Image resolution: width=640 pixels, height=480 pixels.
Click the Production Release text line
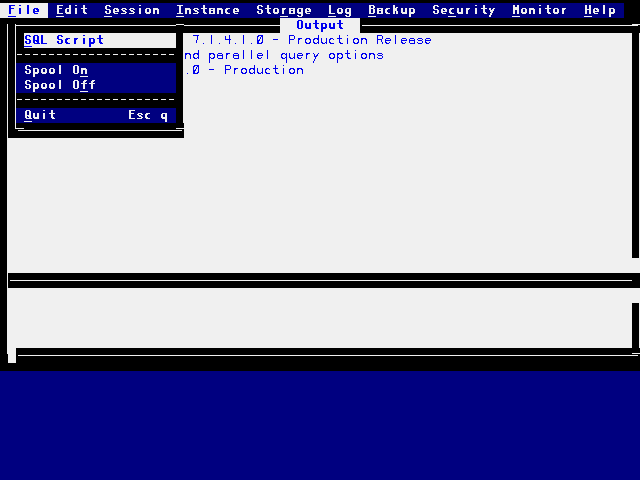312,40
